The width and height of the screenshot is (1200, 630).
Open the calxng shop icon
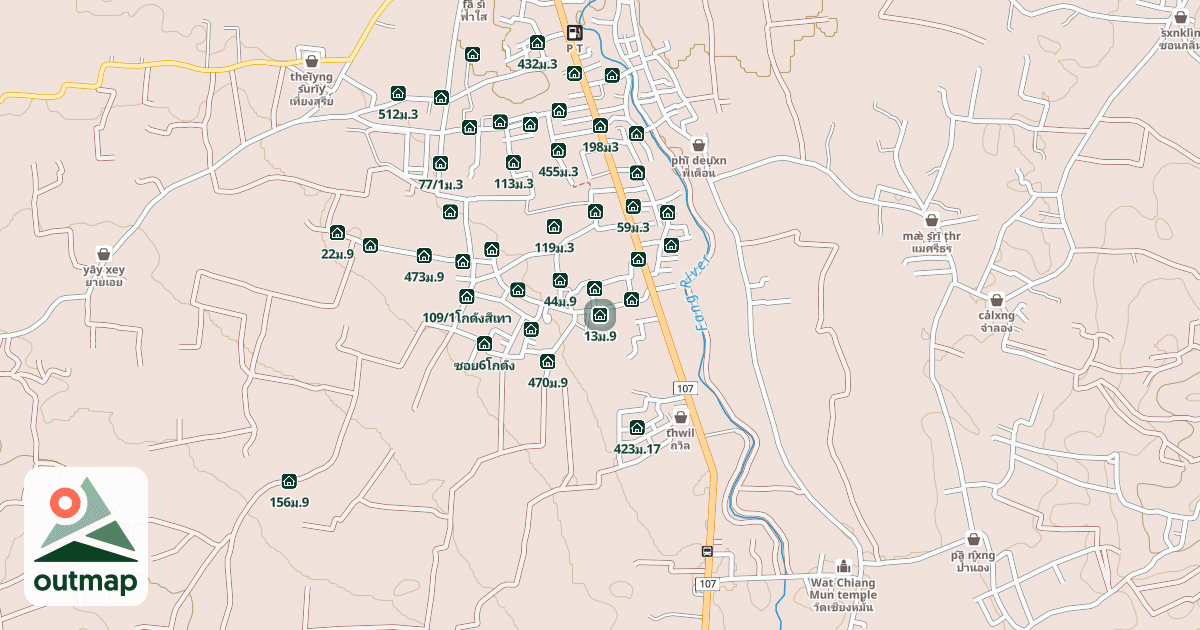coord(997,299)
